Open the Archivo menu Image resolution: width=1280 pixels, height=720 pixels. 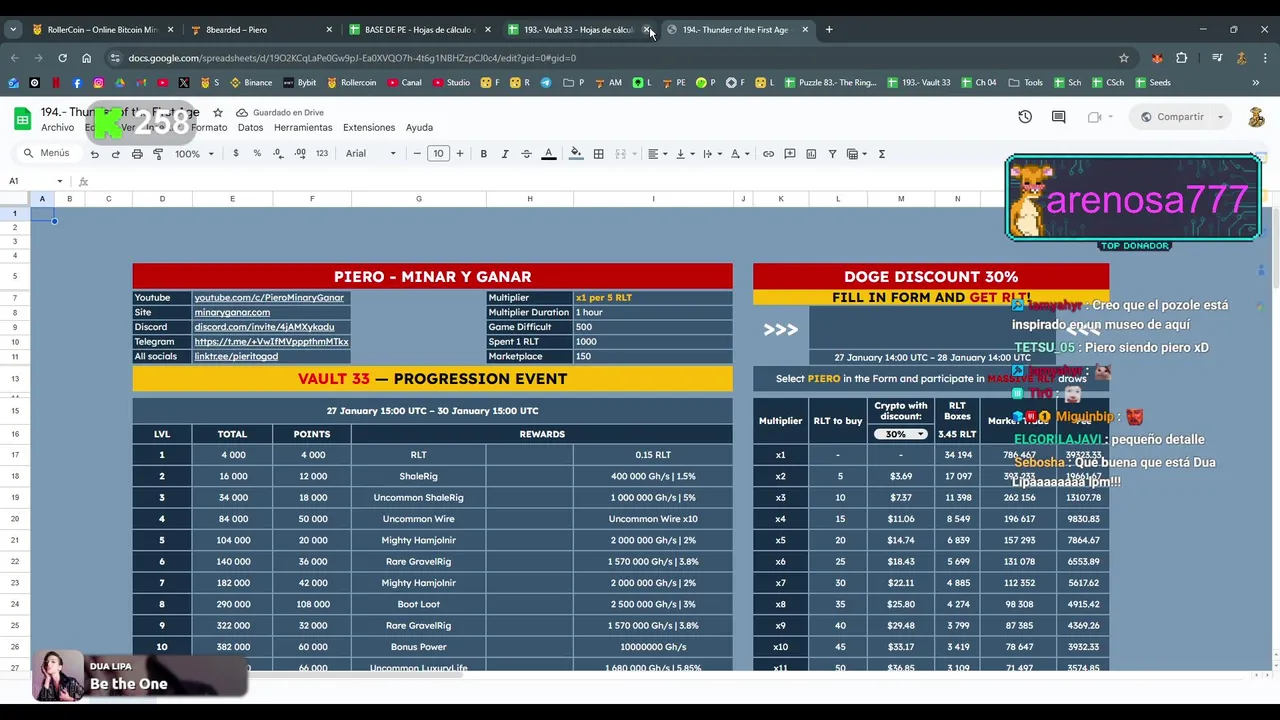57,128
